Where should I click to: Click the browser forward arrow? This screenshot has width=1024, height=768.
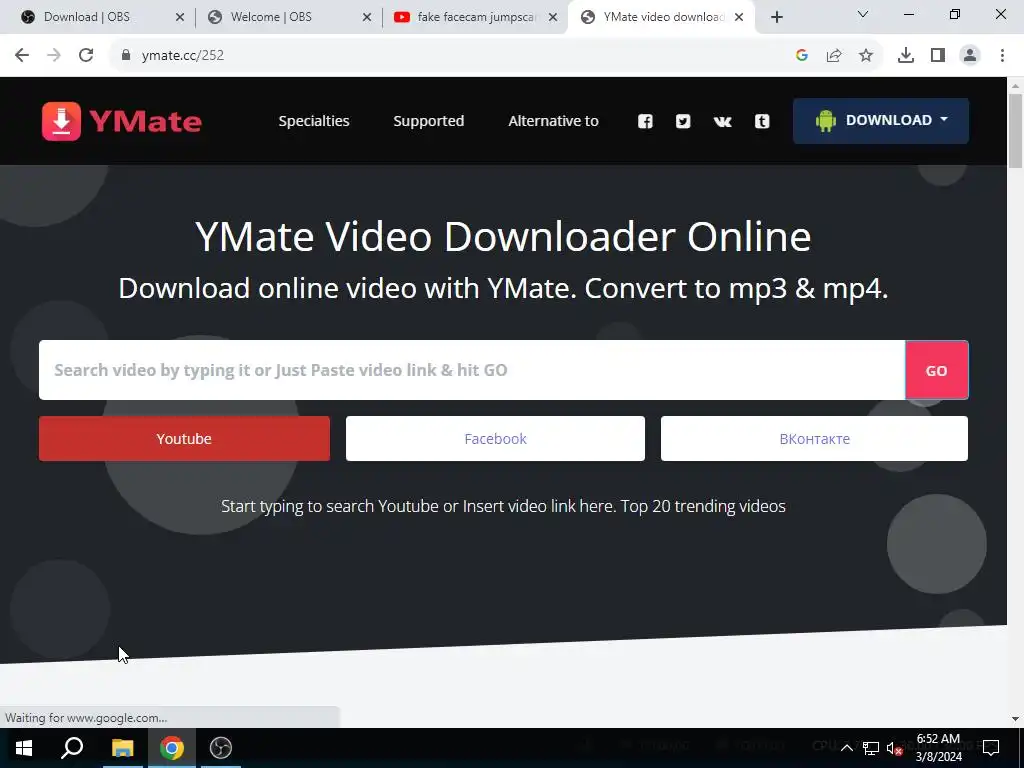point(54,56)
